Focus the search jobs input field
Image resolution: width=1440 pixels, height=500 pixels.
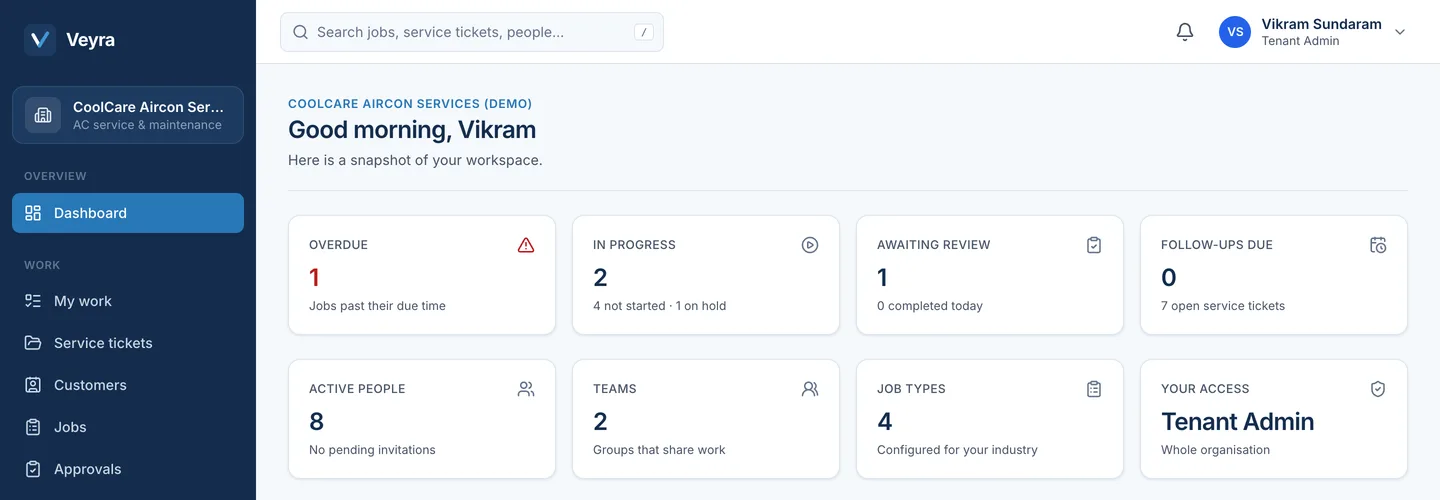472,32
